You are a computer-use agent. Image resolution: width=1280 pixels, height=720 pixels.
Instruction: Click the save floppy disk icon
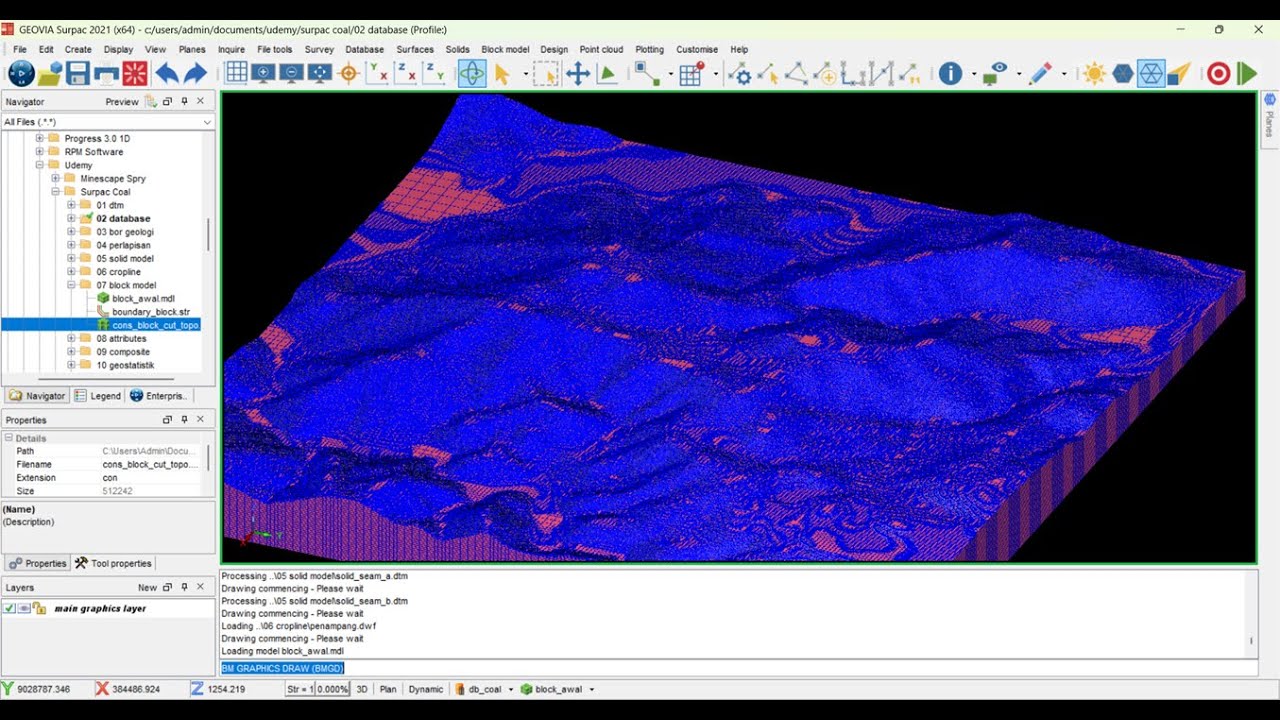[78, 73]
